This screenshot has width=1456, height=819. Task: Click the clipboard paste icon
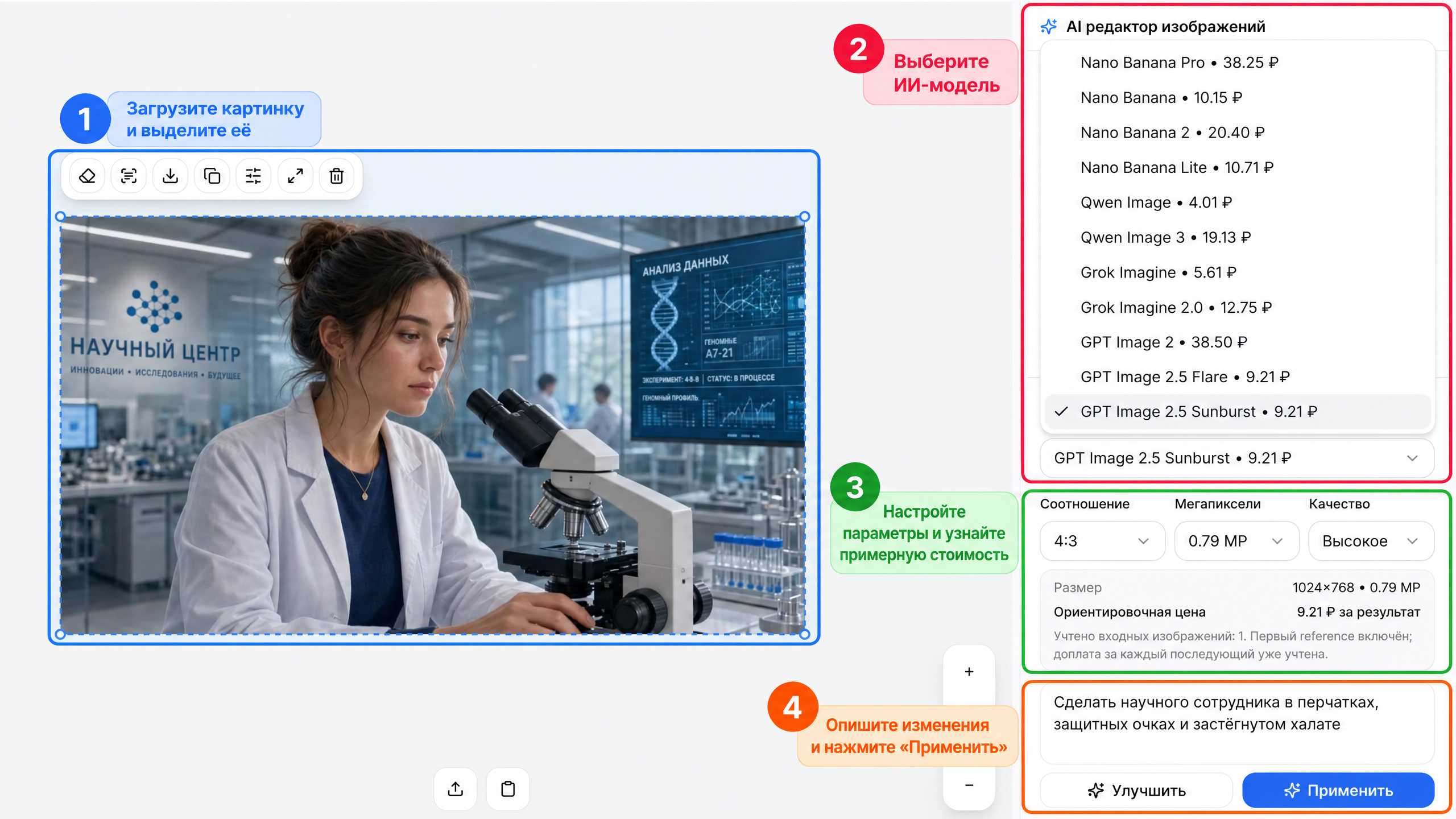[508, 789]
